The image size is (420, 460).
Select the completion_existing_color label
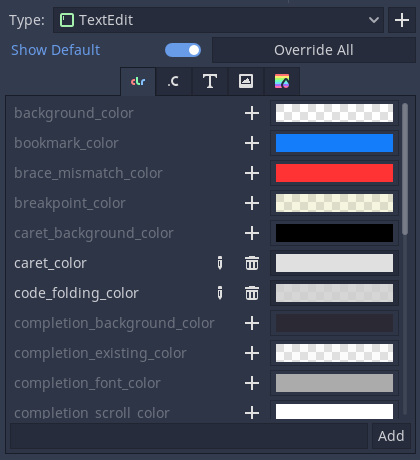click(100, 353)
